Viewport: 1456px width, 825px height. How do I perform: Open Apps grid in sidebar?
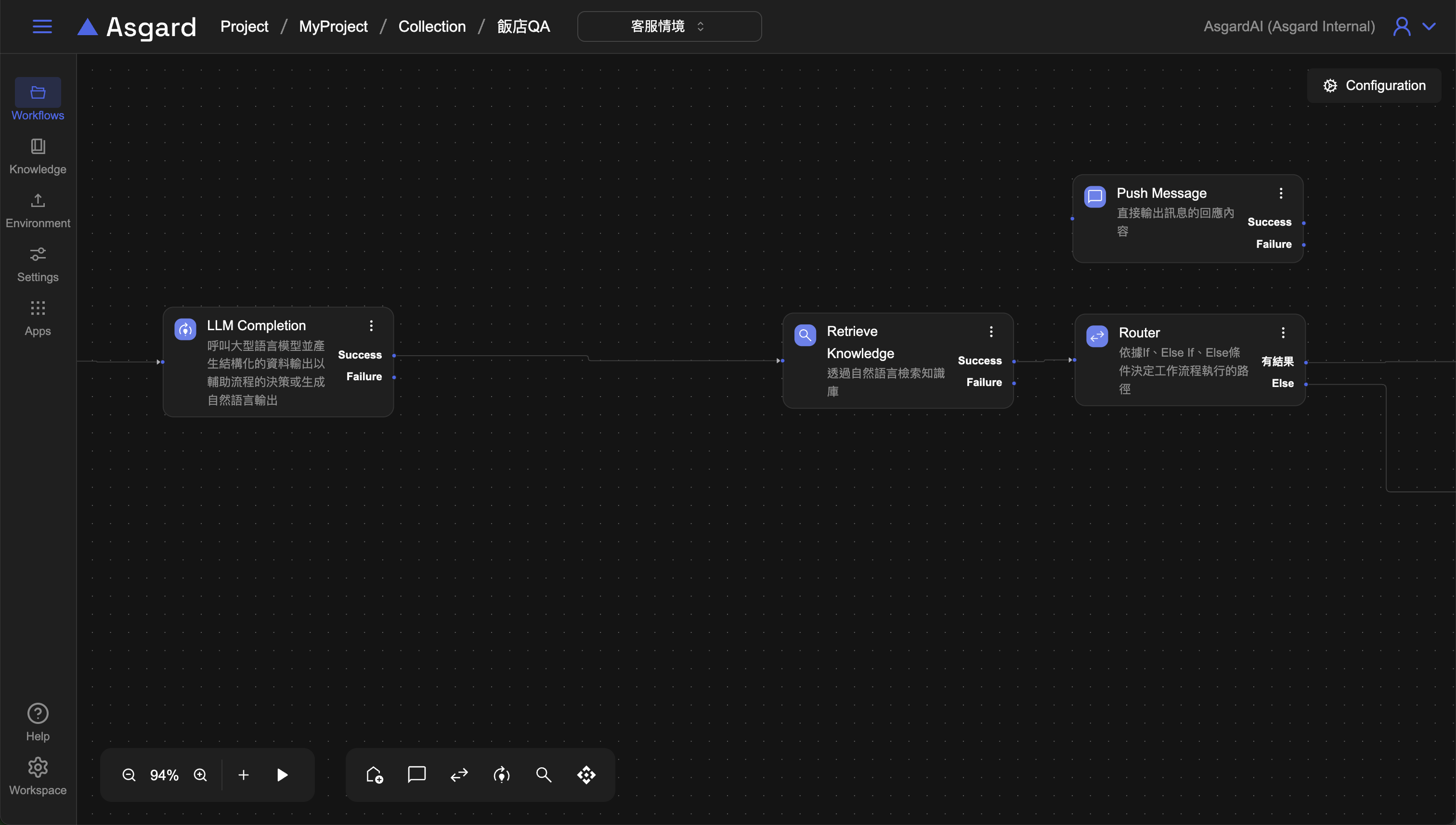coord(38,317)
